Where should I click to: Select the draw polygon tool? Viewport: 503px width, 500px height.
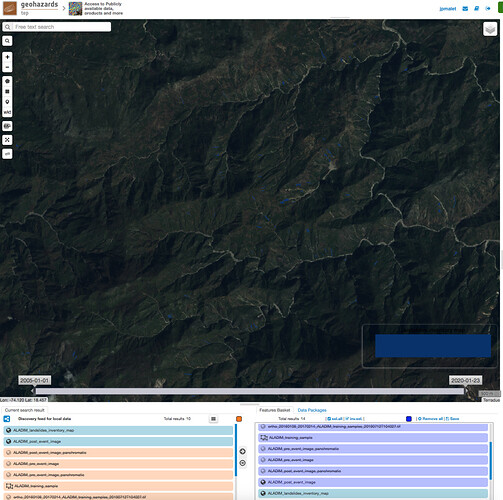(x=7, y=81)
